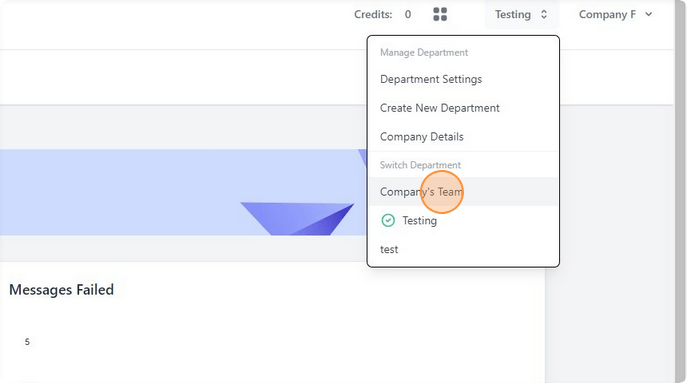
Task: Open Company Details
Action: 463,137
